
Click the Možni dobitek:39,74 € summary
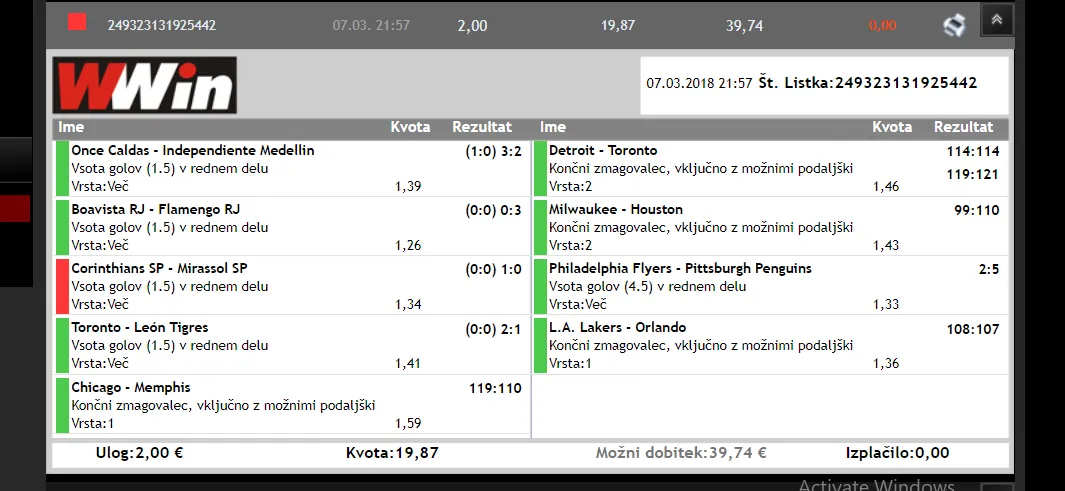pyautogui.click(x=681, y=453)
